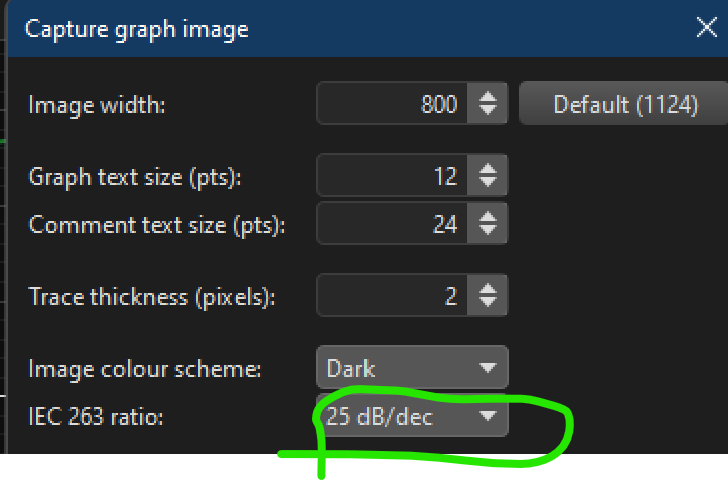Reduce Trace thickness with down arrow
The height and width of the screenshot is (480, 728).
487,303
